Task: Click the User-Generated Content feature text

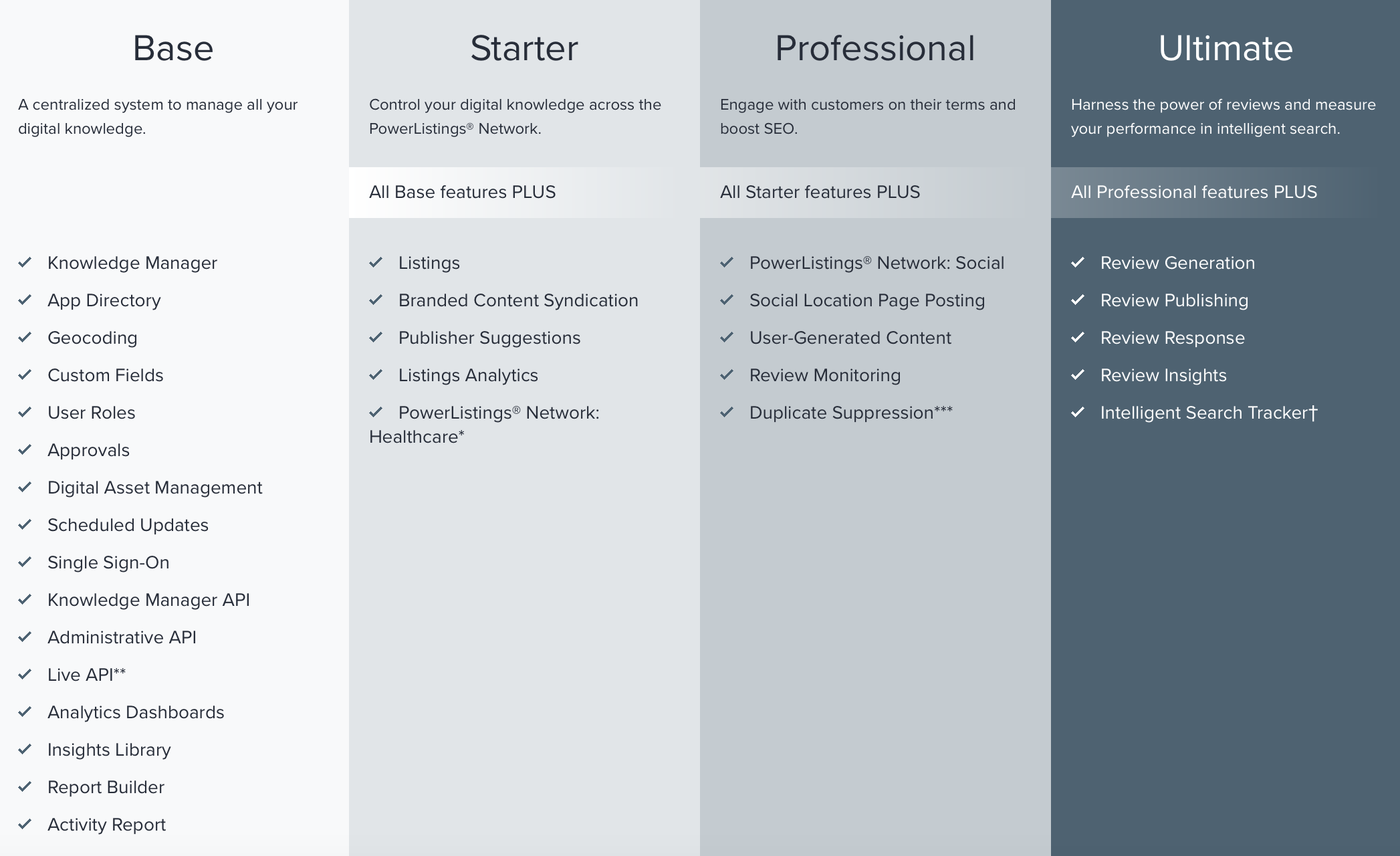Action: pyautogui.click(x=850, y=338)
